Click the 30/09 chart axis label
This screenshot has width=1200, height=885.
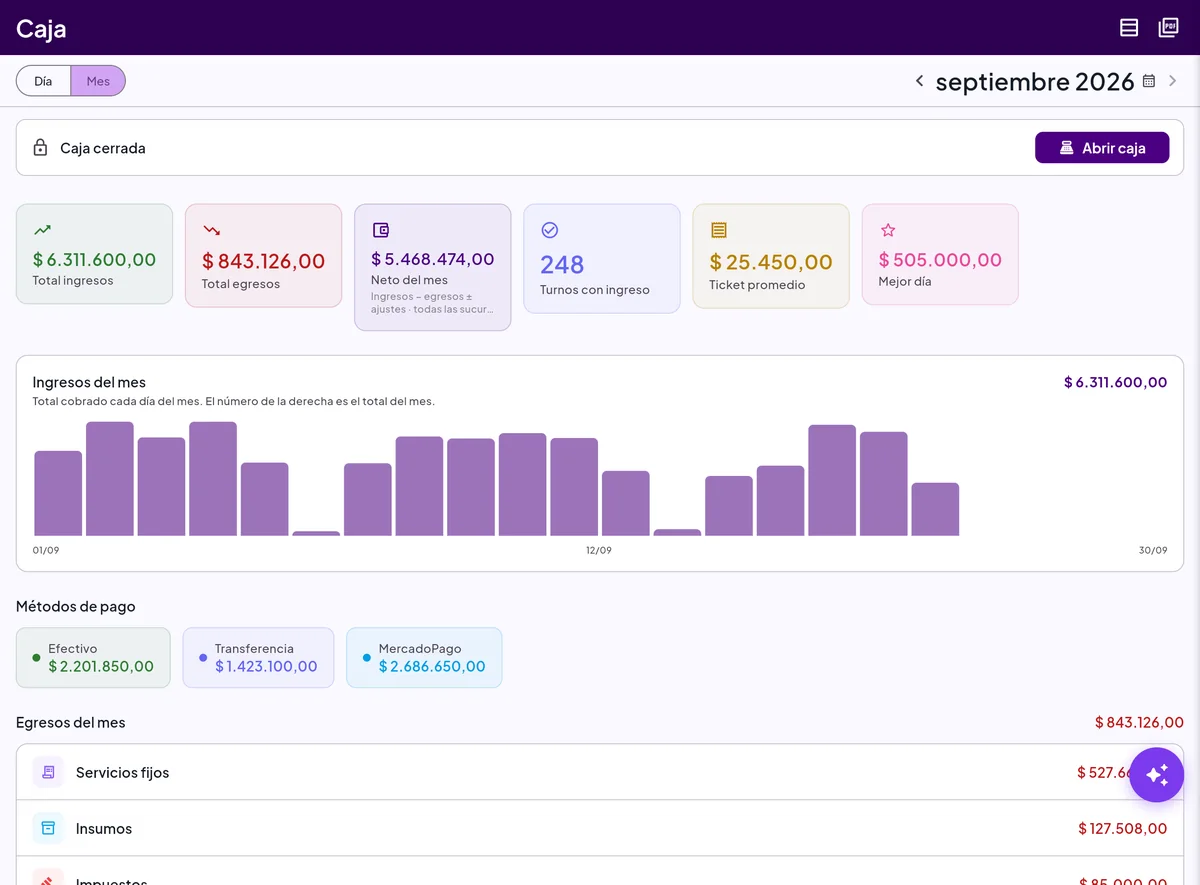pyautogui.click(x=1153, y=550)
